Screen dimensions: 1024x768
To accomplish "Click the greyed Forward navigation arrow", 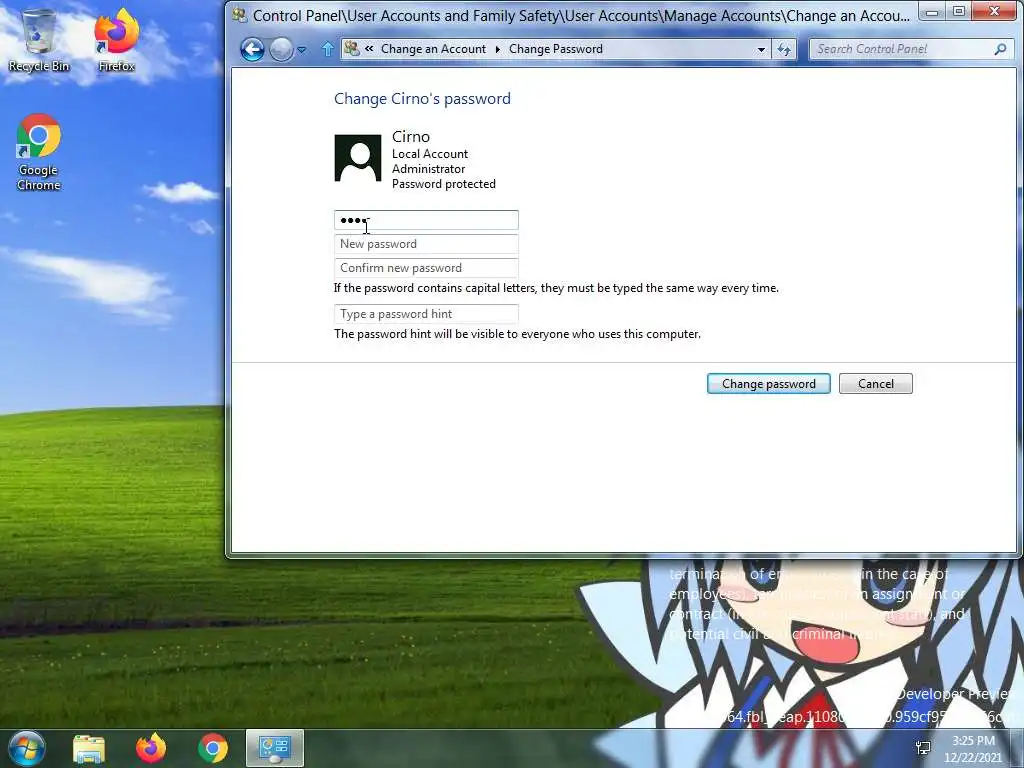I will pyautogui.click(x=281, y=50).
